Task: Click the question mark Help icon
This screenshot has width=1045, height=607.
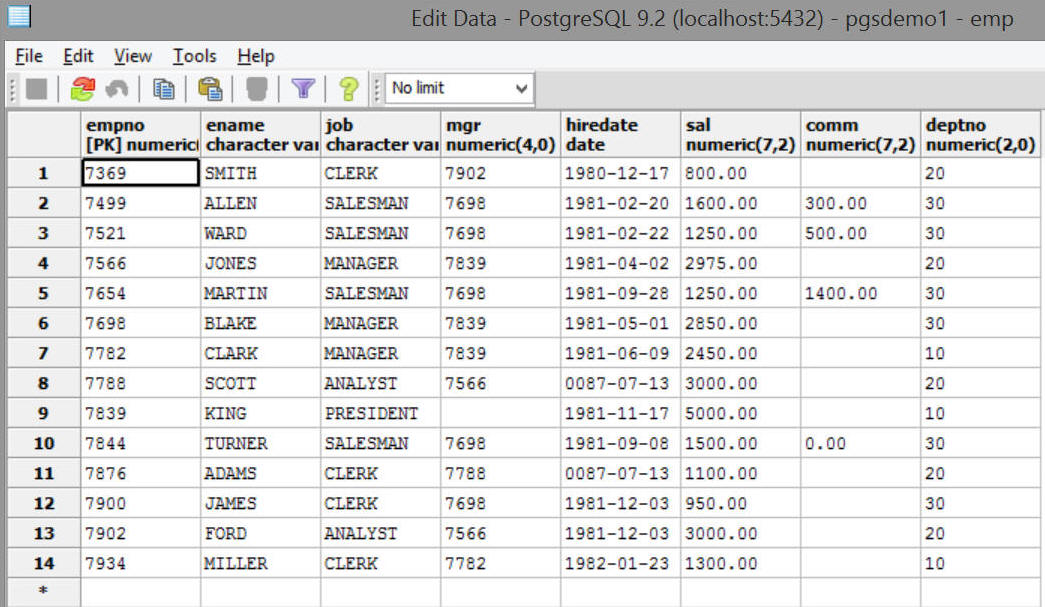Action: [348, 89]
